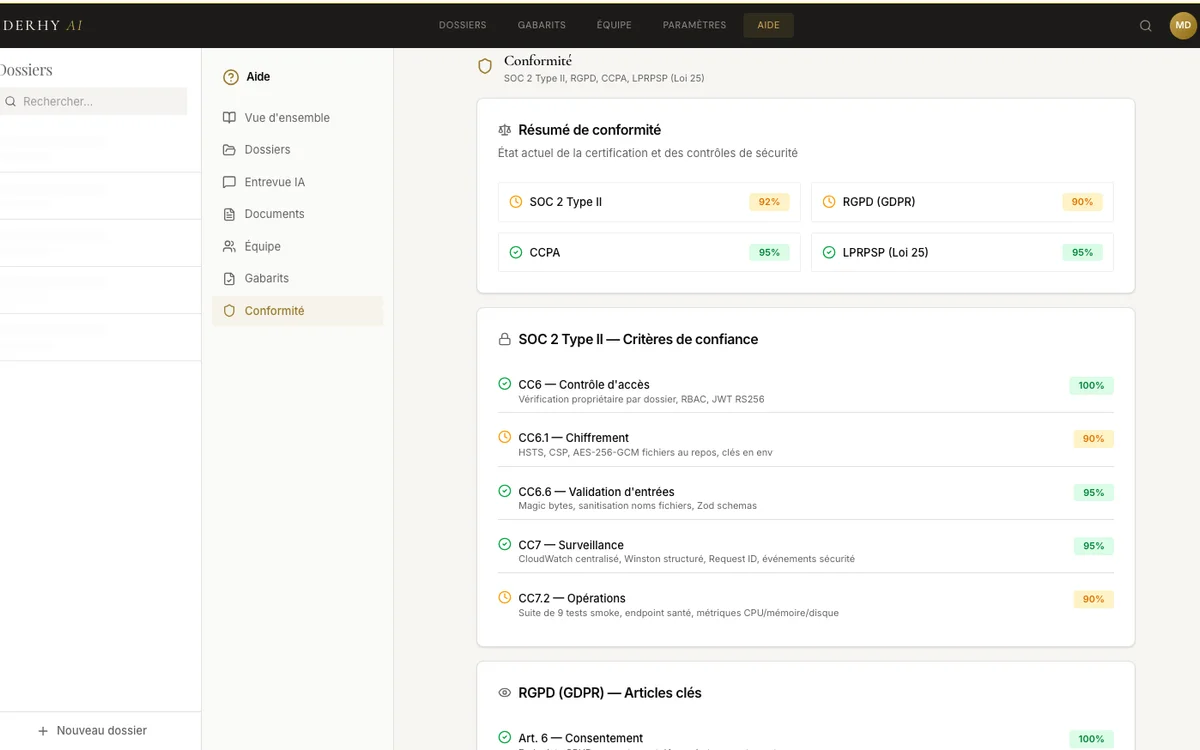This screenshot has height=750, width=1200.
Task: Click the MD avatar in the top bar
Action: click(x=1181, y=25)
